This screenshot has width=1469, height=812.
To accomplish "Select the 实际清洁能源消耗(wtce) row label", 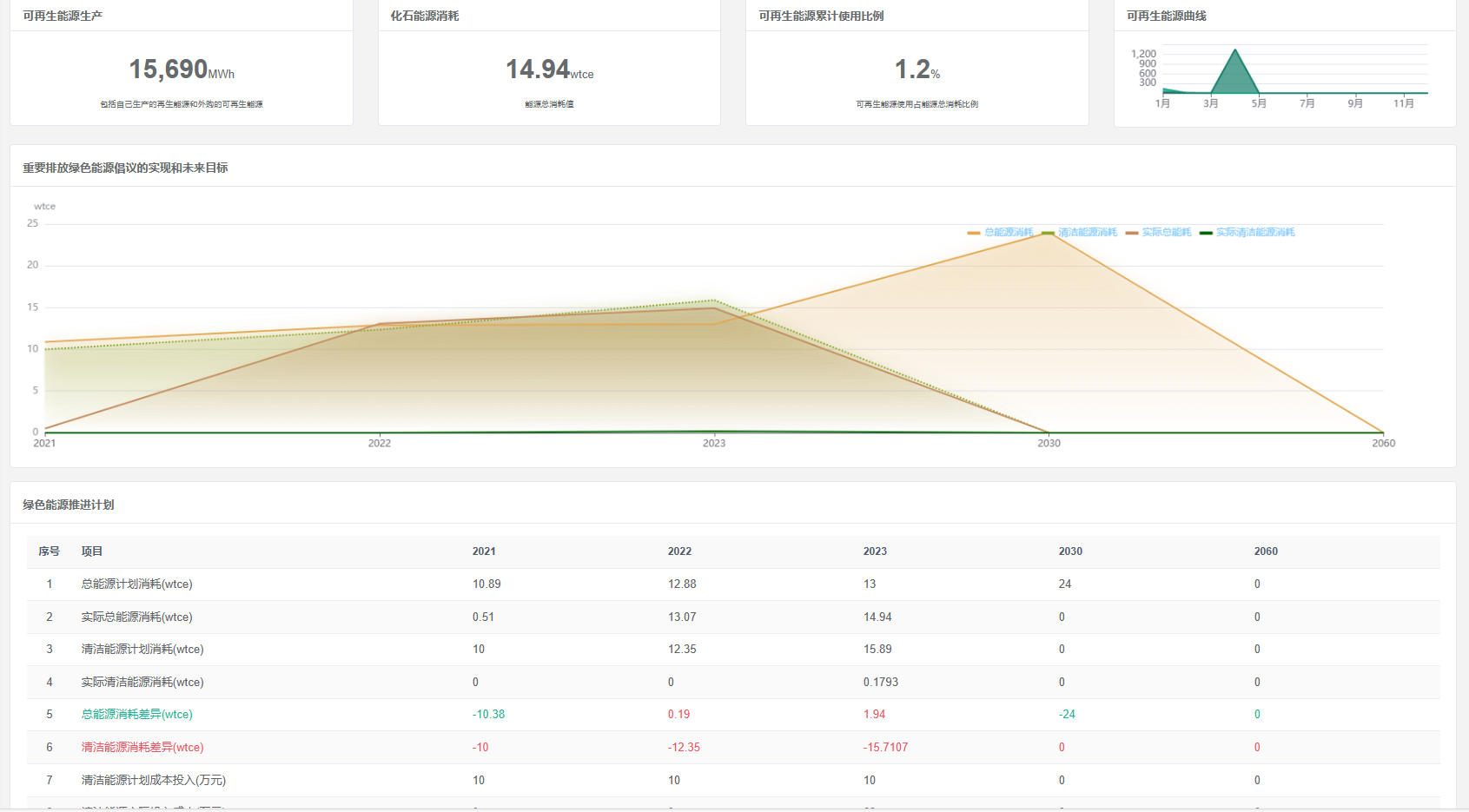I will 142,683.
